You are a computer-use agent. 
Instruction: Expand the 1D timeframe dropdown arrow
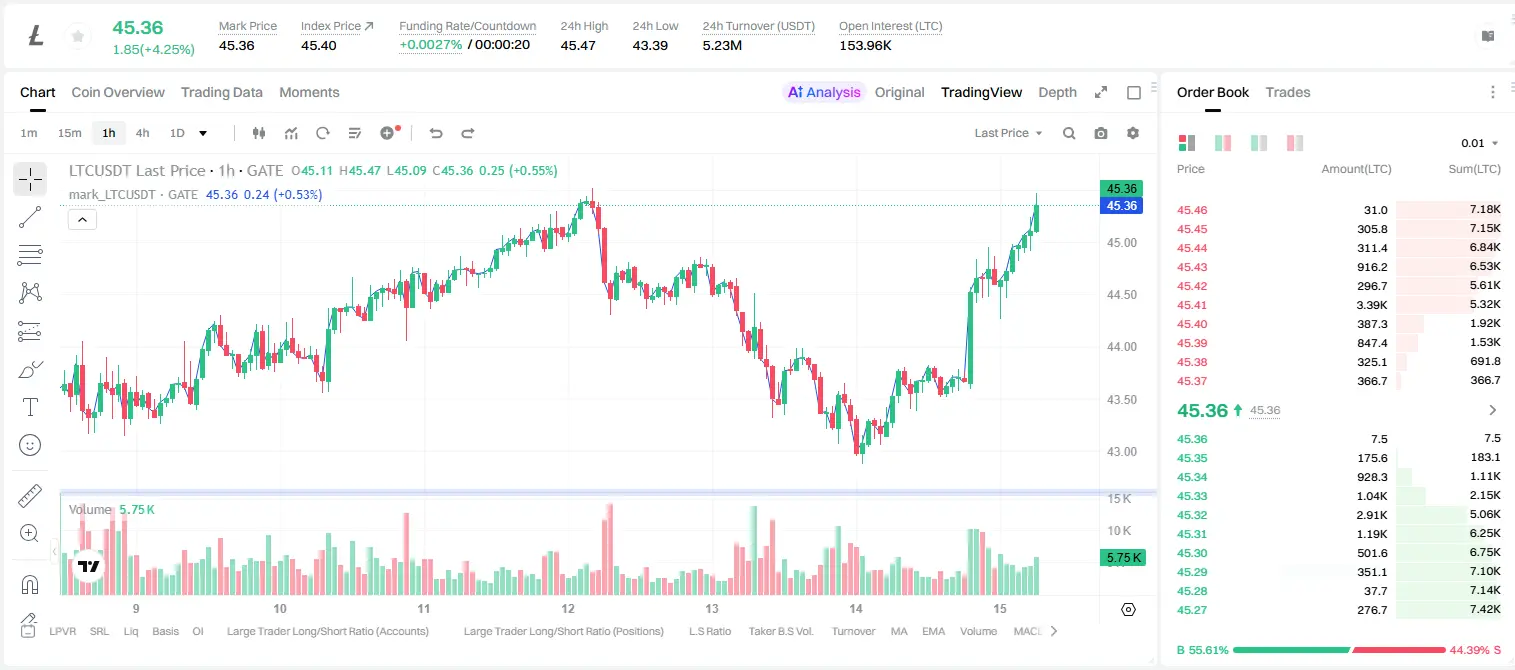coord(203,133)
